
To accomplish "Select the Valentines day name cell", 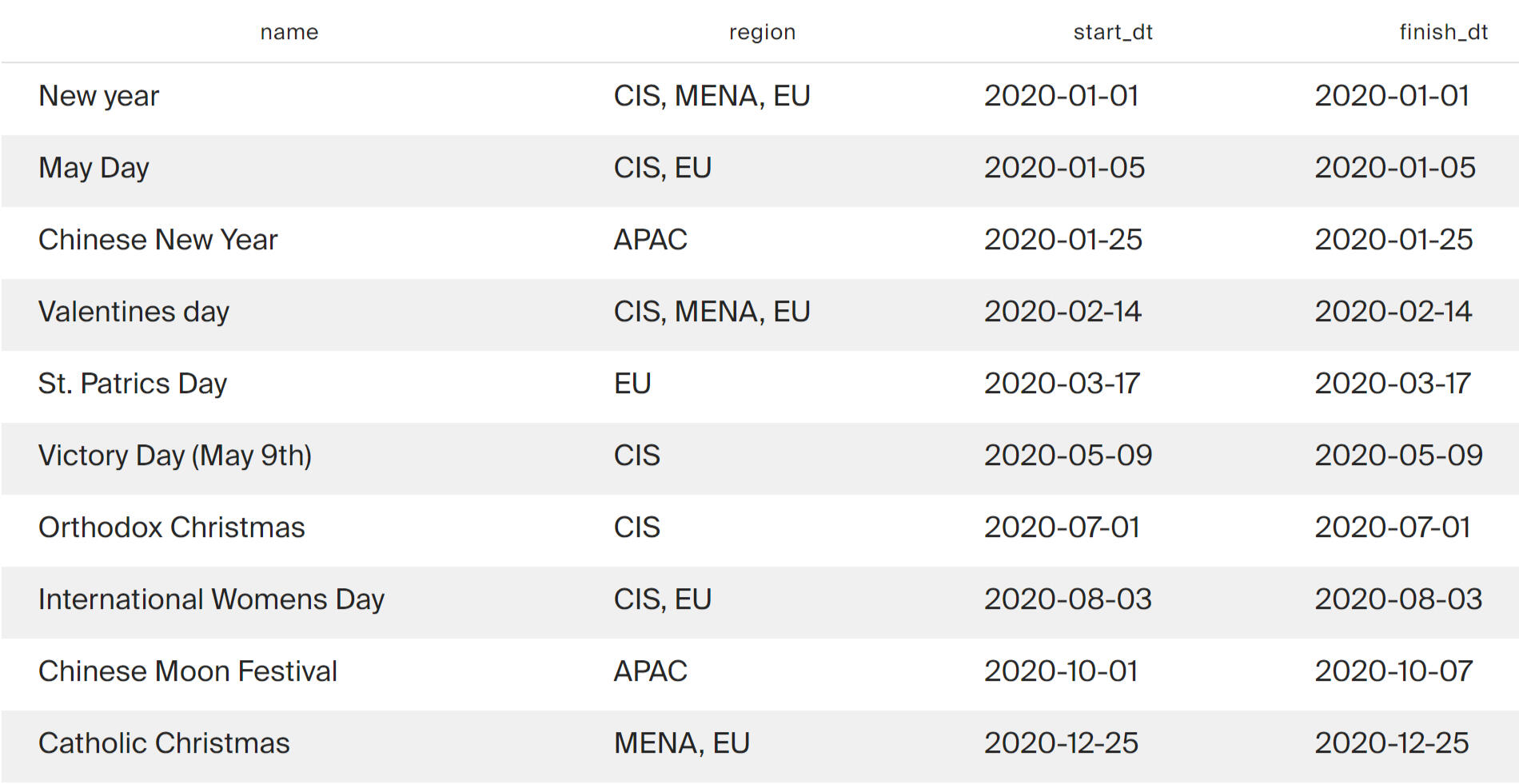I will click(134, 312).
